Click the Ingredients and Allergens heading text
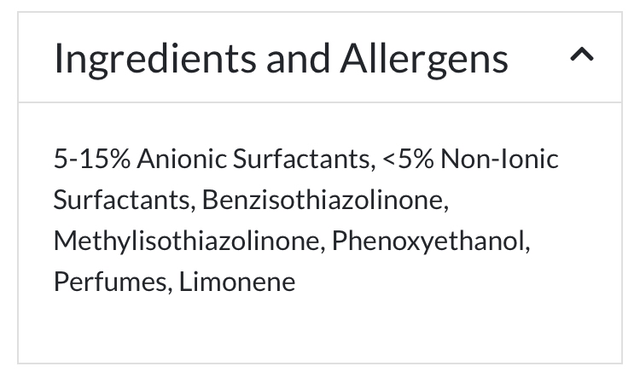 (281, 60)
